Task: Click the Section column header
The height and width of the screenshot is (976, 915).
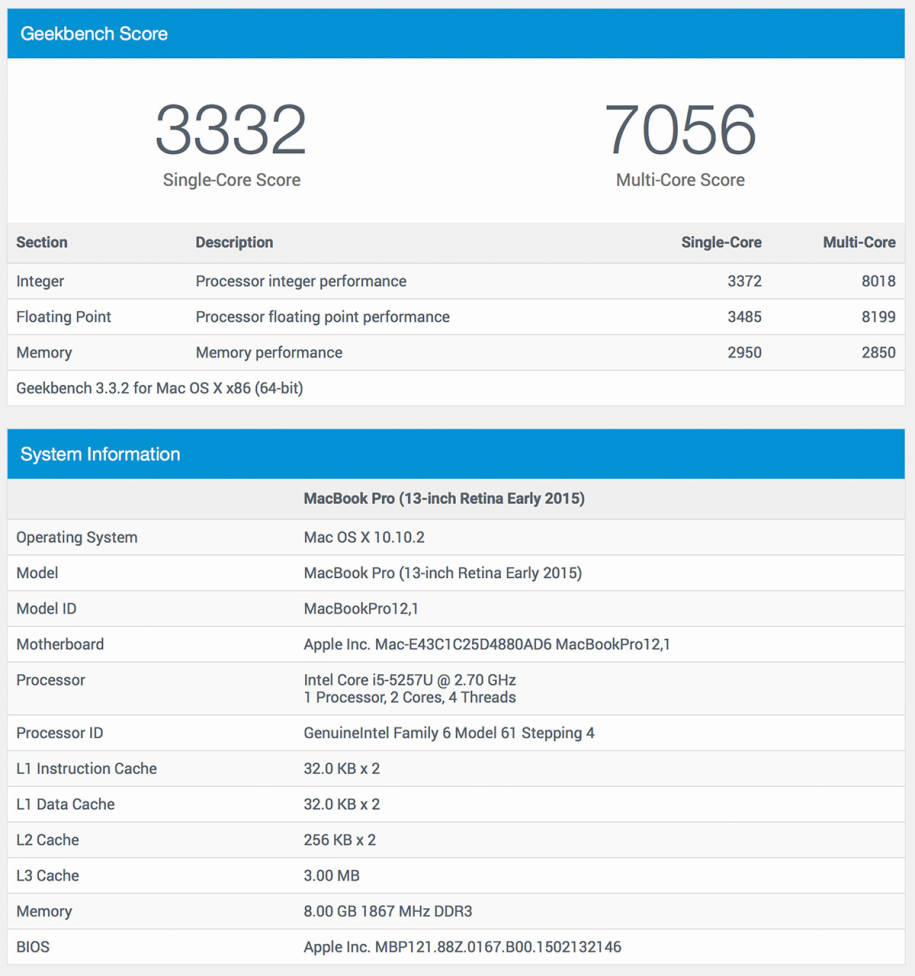Action: coord(42,242)
